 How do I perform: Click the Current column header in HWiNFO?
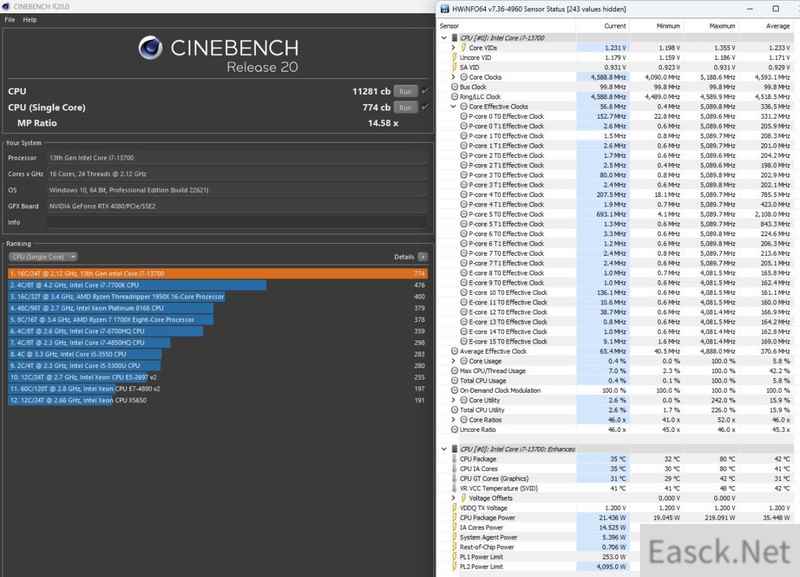[x=615, y=26]
